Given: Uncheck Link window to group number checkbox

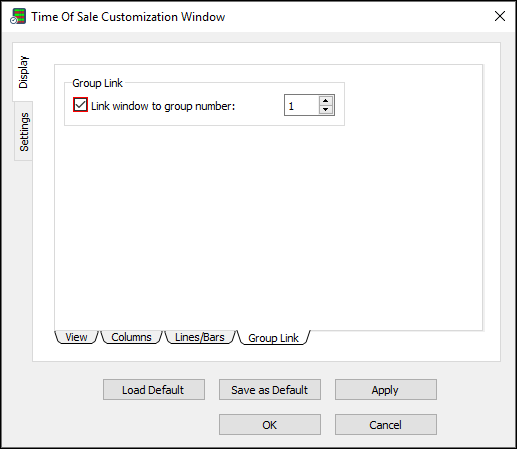Looking at the screenshot, I should coord(80,105).
